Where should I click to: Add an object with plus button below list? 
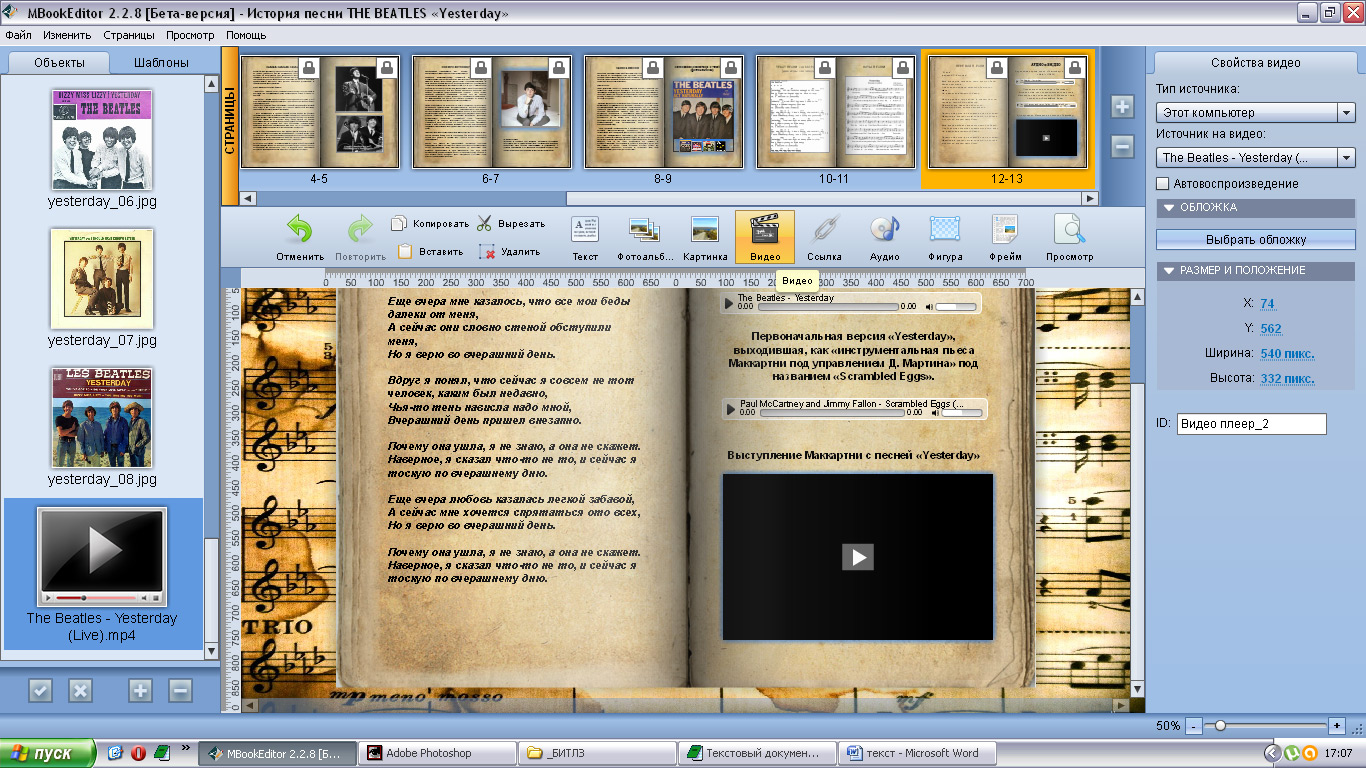[140, 690]
